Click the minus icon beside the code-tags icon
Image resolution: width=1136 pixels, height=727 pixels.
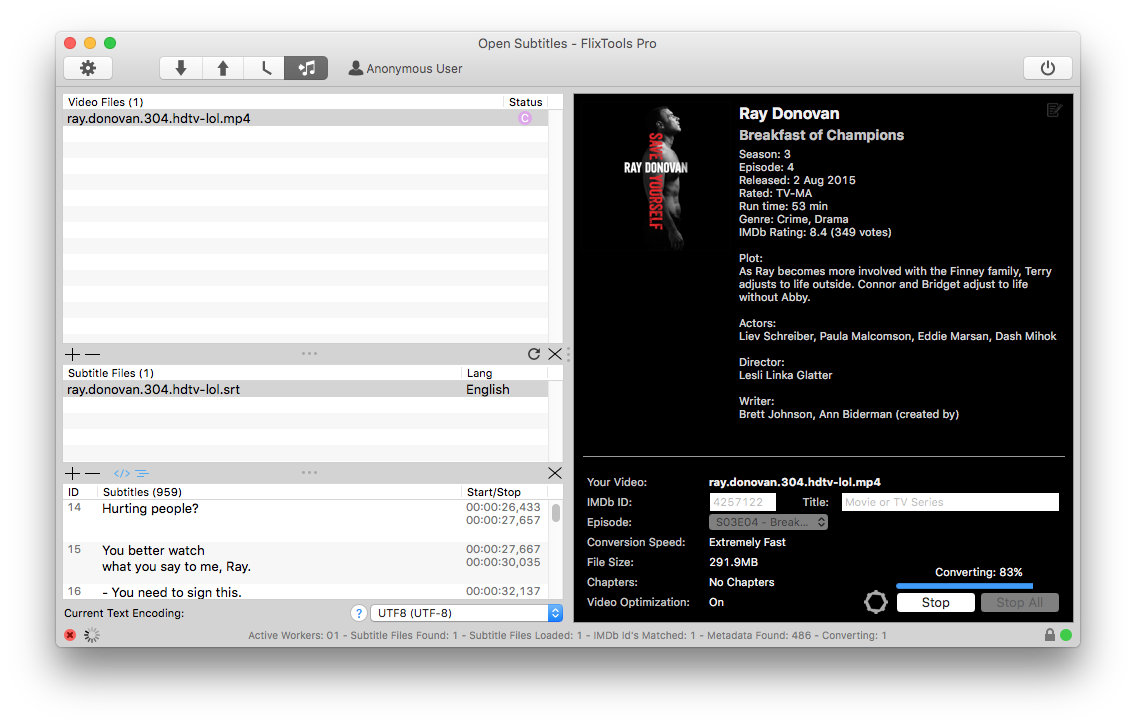(x=93, y=473)
